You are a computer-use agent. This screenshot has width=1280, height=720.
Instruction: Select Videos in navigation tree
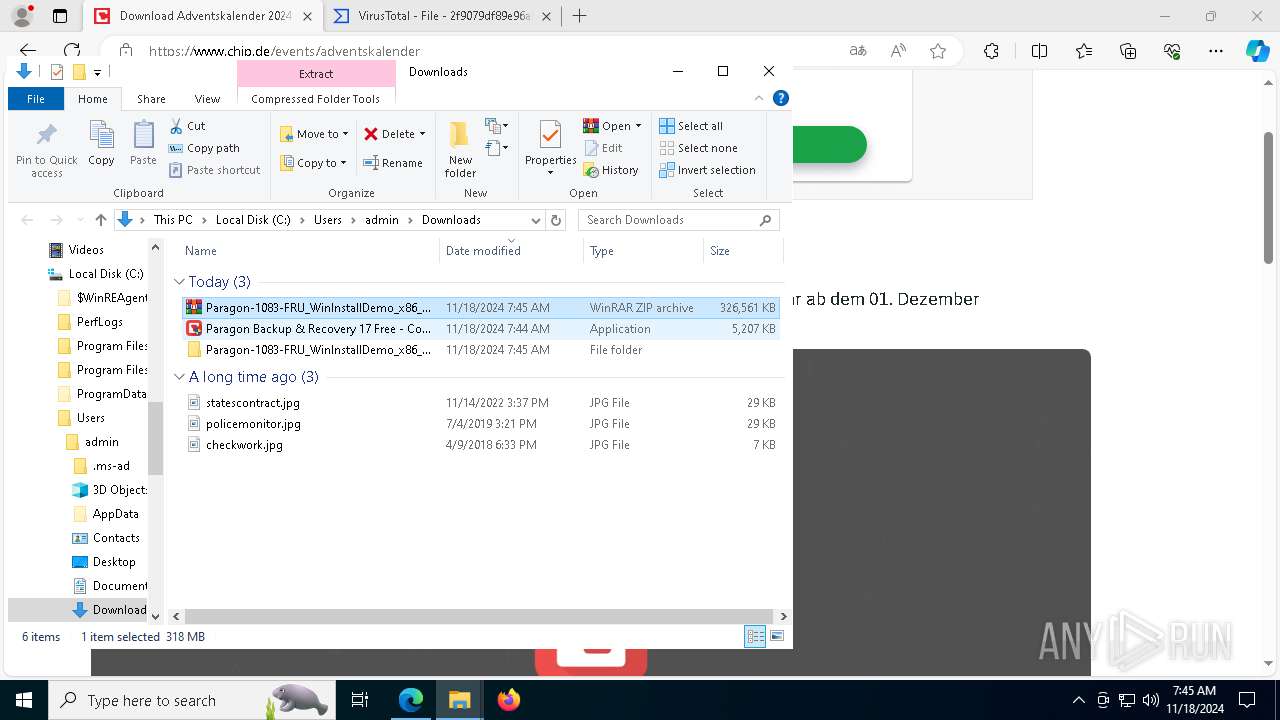(86, 250)
